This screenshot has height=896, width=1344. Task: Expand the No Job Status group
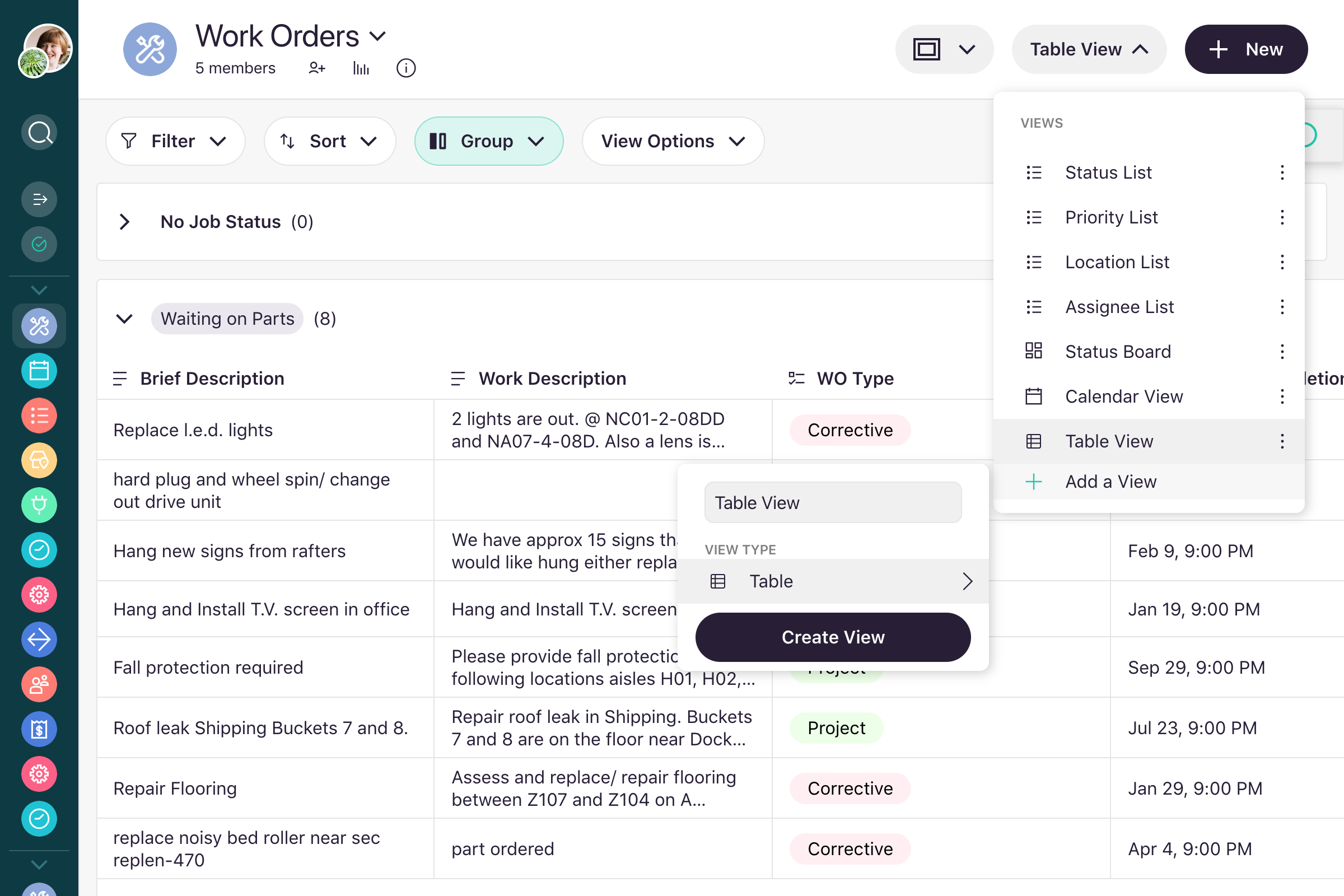(124, 222)
